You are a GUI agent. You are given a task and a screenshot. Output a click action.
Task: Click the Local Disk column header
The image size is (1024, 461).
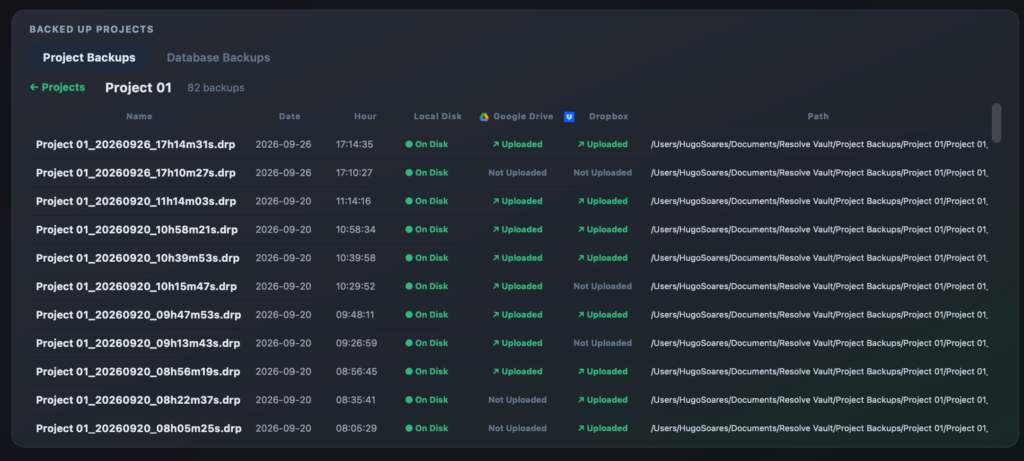point(438,116)
